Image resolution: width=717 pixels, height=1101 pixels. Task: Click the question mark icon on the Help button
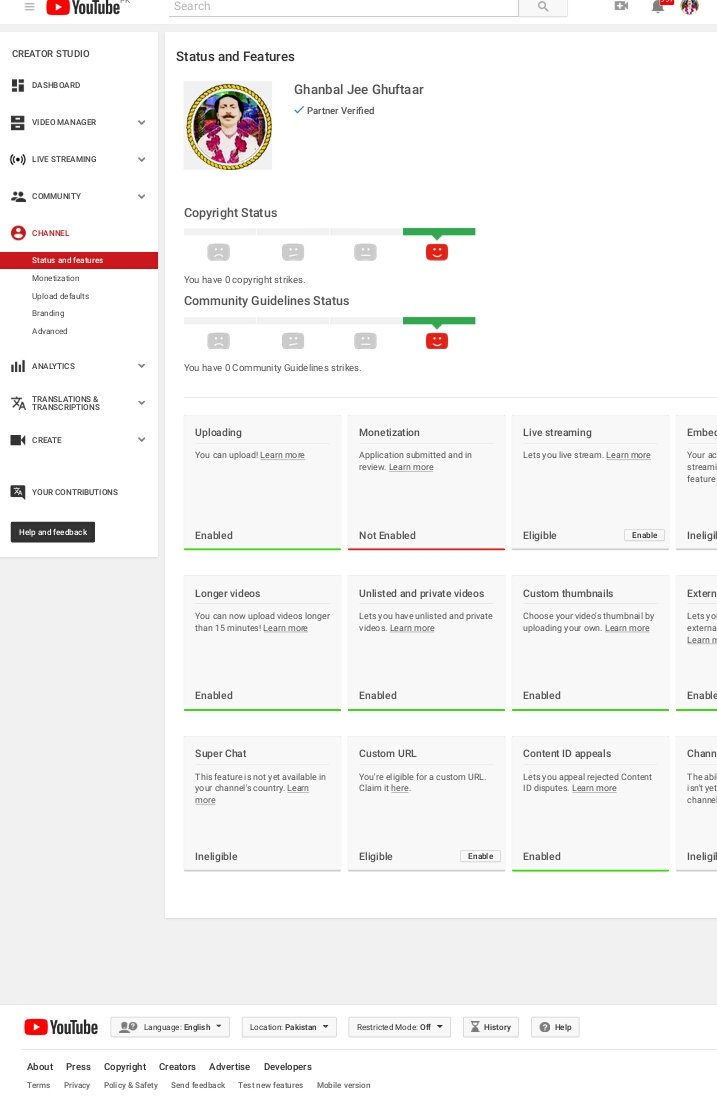click(x=544, y=1027)
